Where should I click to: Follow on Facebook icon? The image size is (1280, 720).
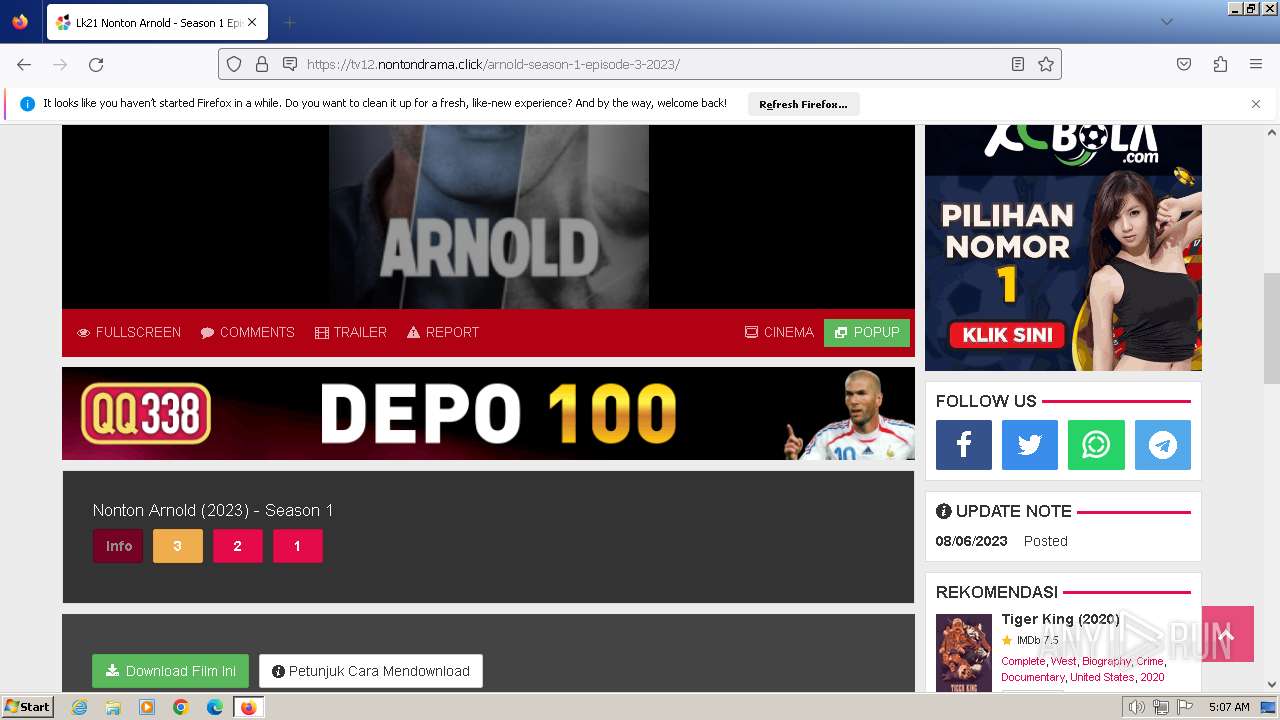964,445
